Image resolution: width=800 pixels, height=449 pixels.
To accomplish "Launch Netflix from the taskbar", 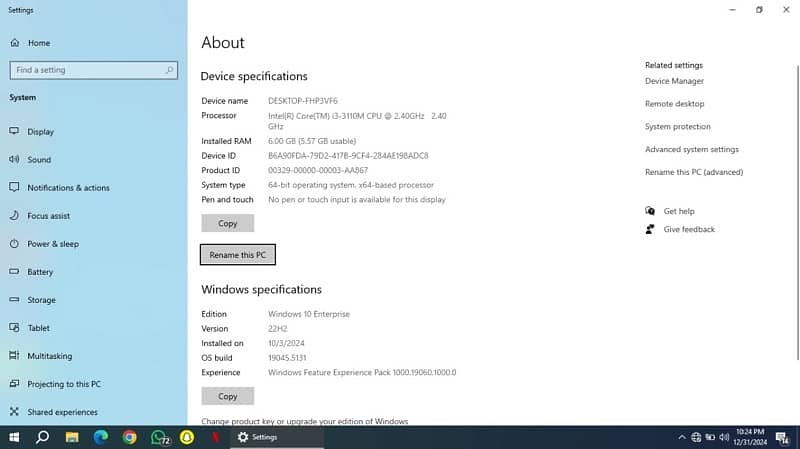I will (x=216, y=437).
